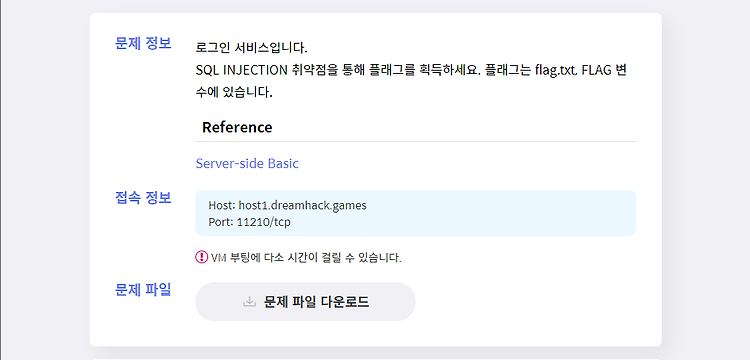Click the Reference heading
The width and height of the screenshot is (750, 360).
pyautogui.click(x=237, y=127)
